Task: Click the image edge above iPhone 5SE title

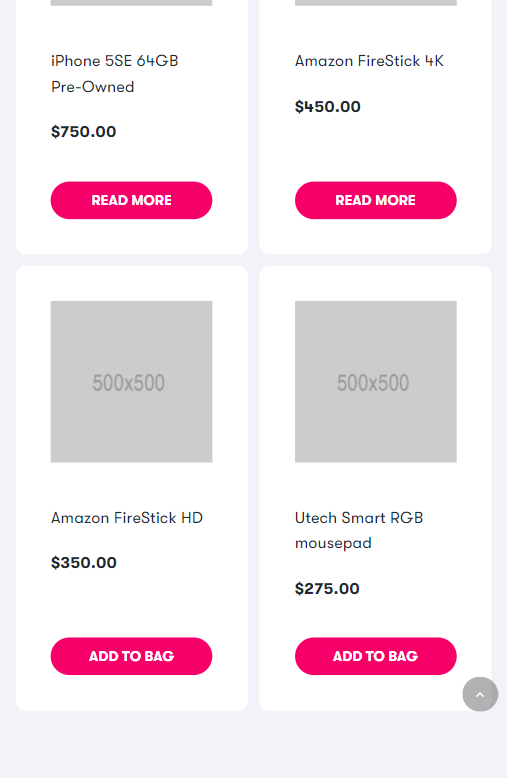Action: pyautogui.click(x=131, y=2)
